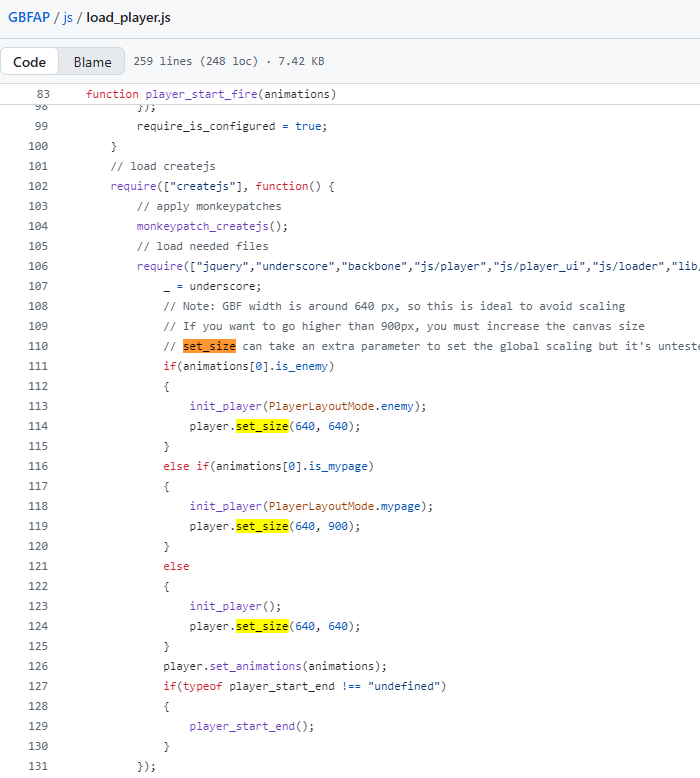Select line number 119
700x778 pixels.
click(x=38, y=526)
